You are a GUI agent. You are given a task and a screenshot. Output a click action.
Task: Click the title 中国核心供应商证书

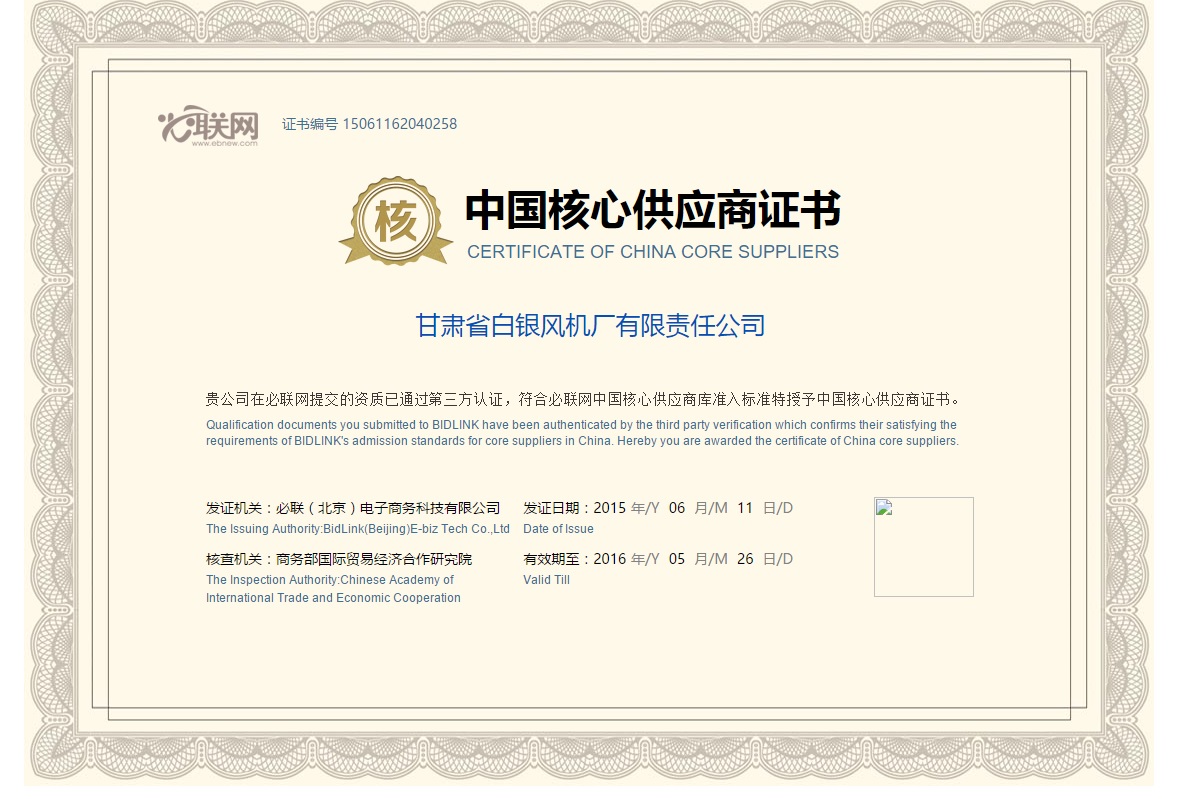click(653, 209)
